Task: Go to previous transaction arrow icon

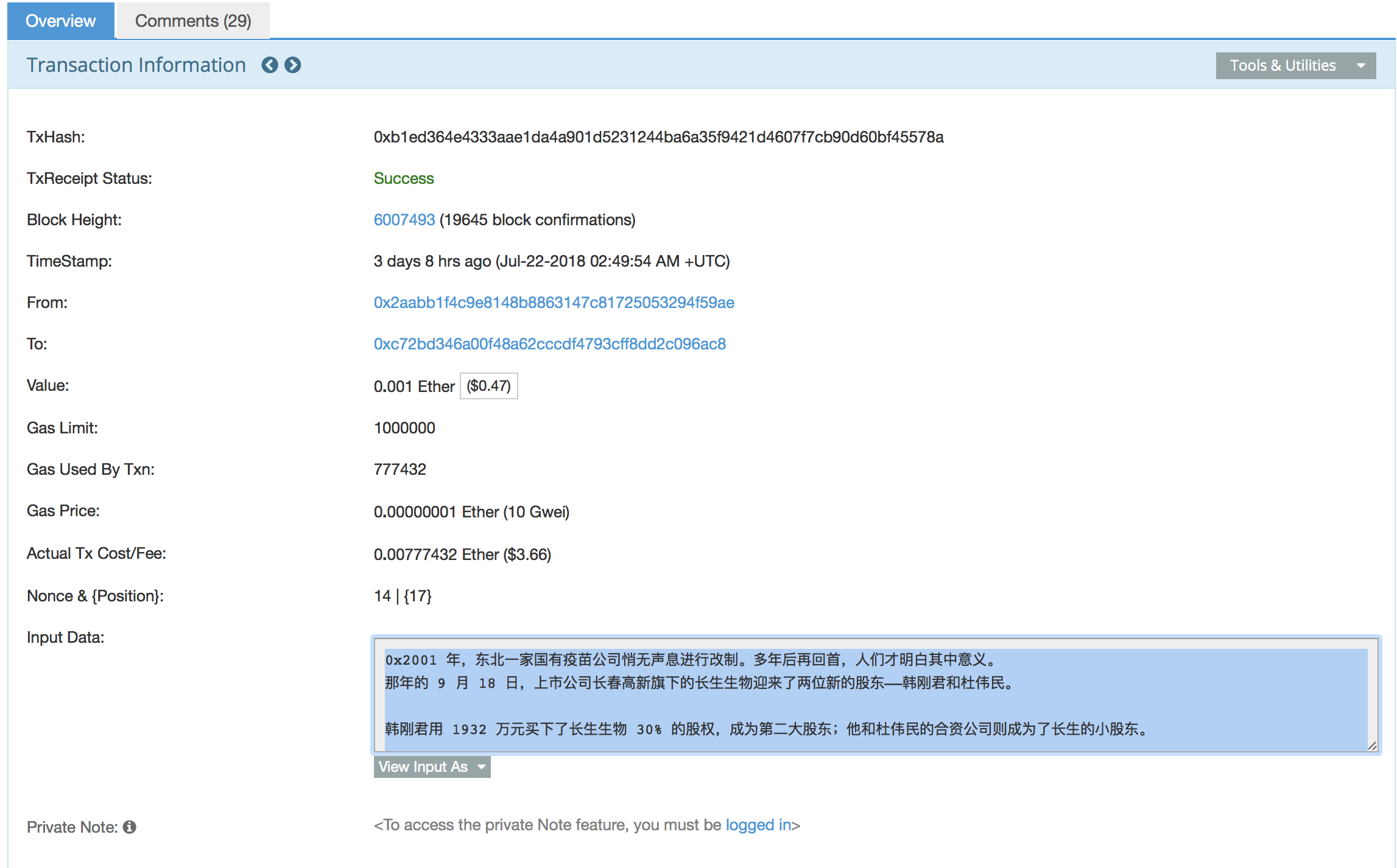Action: point(270,65)
